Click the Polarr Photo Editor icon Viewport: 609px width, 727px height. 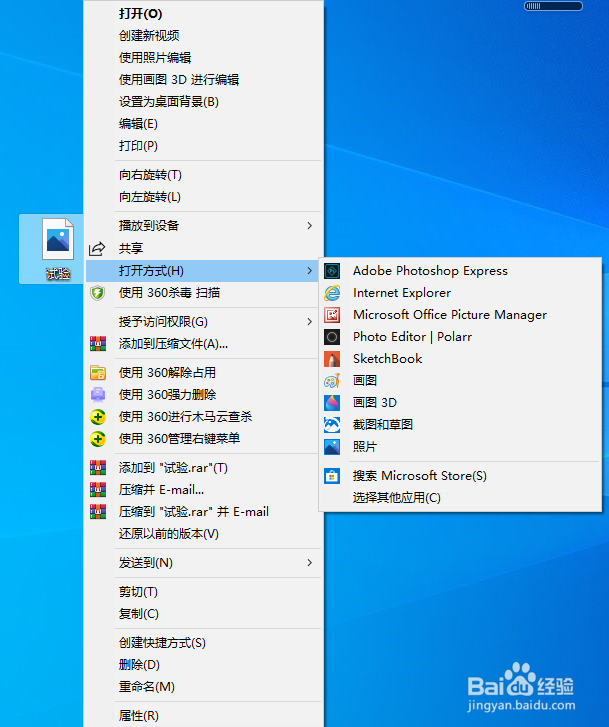[x=332, y=337]
